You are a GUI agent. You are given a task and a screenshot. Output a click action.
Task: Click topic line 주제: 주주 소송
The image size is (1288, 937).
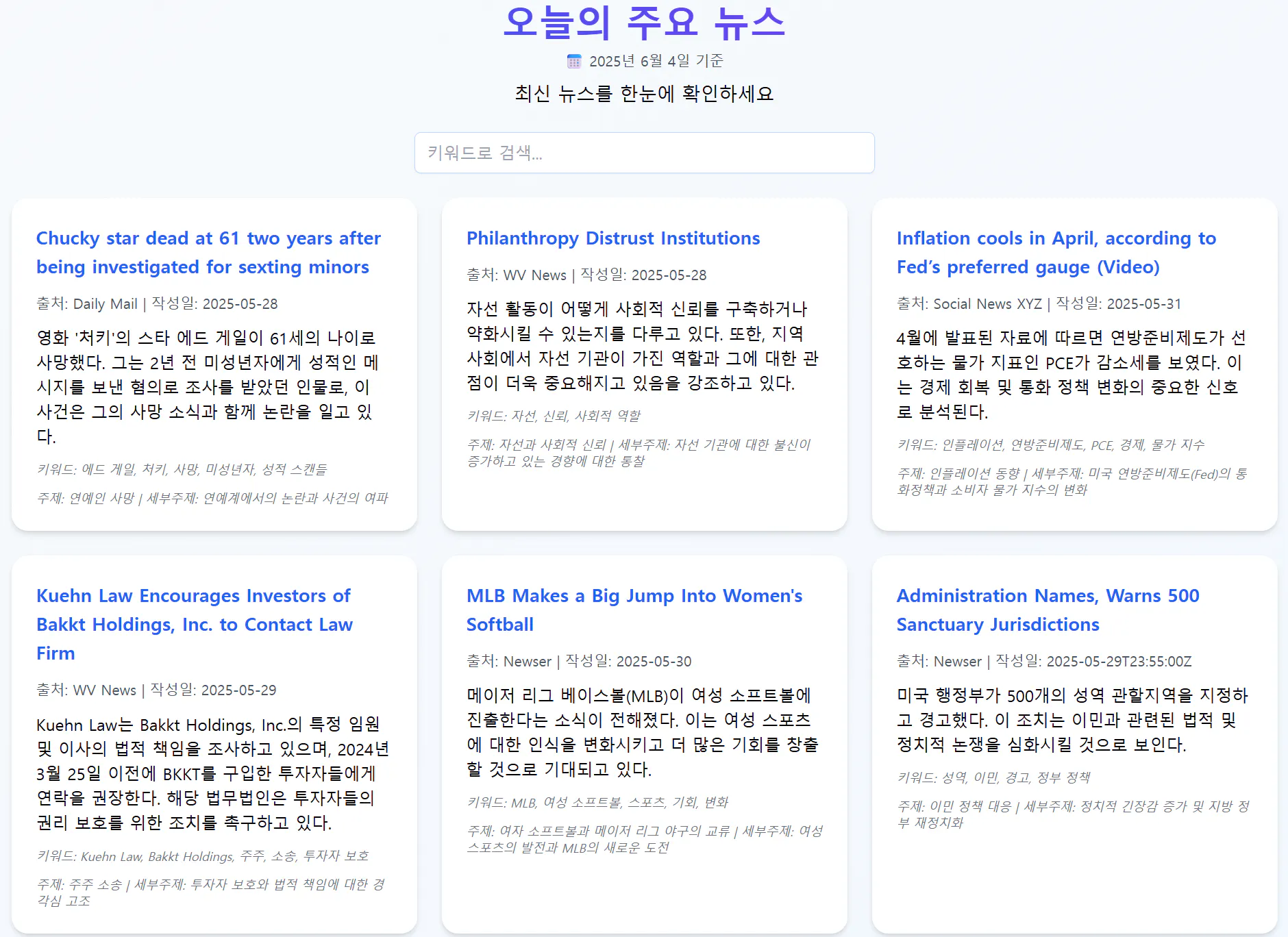[211, 892]
